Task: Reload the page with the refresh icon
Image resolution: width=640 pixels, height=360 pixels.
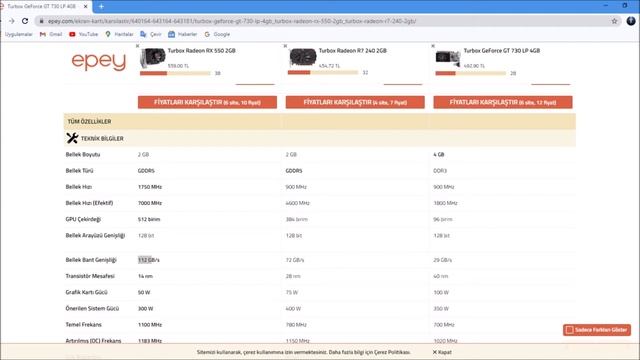Action: click(25, 21)
